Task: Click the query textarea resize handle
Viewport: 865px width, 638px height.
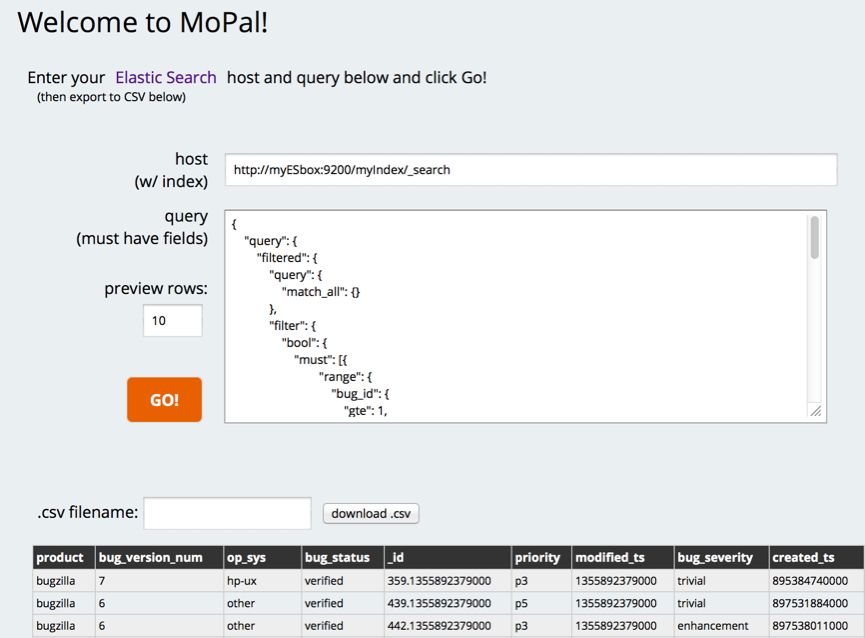Action: tap(816, 411)
